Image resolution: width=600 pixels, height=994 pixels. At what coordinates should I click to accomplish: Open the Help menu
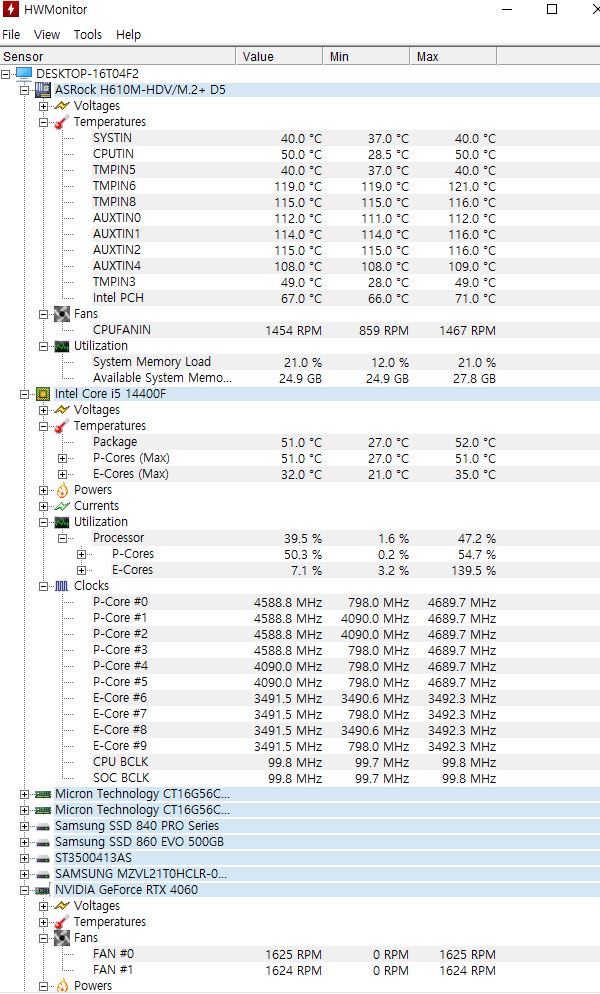(128, 35)
